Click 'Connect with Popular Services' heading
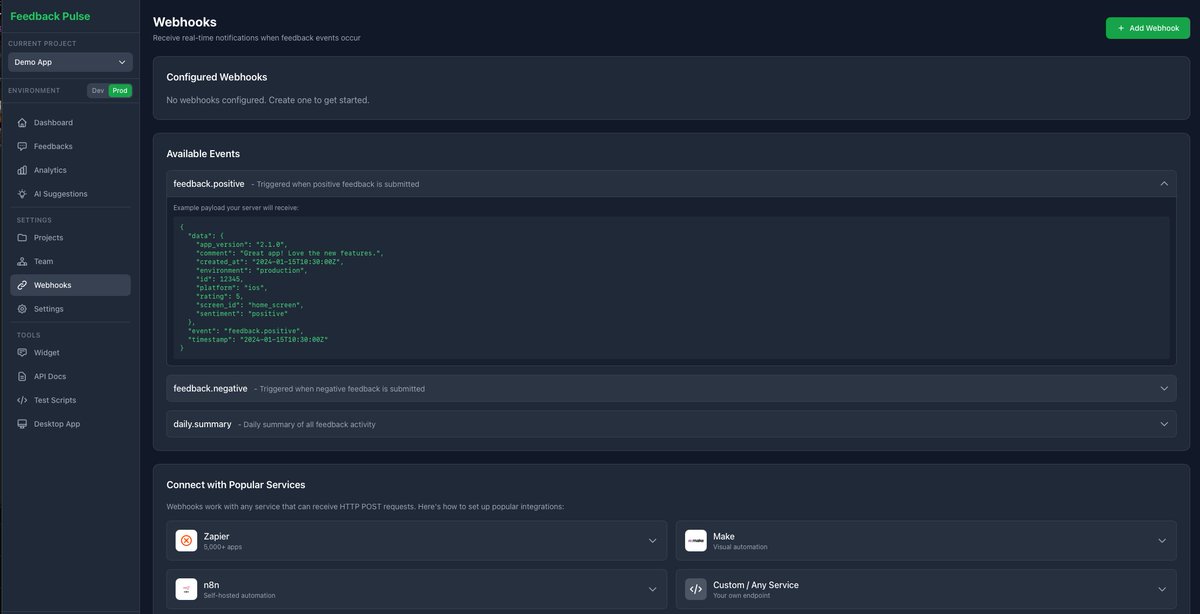This screenshot has height=614, width=1200. coord(236,485)
